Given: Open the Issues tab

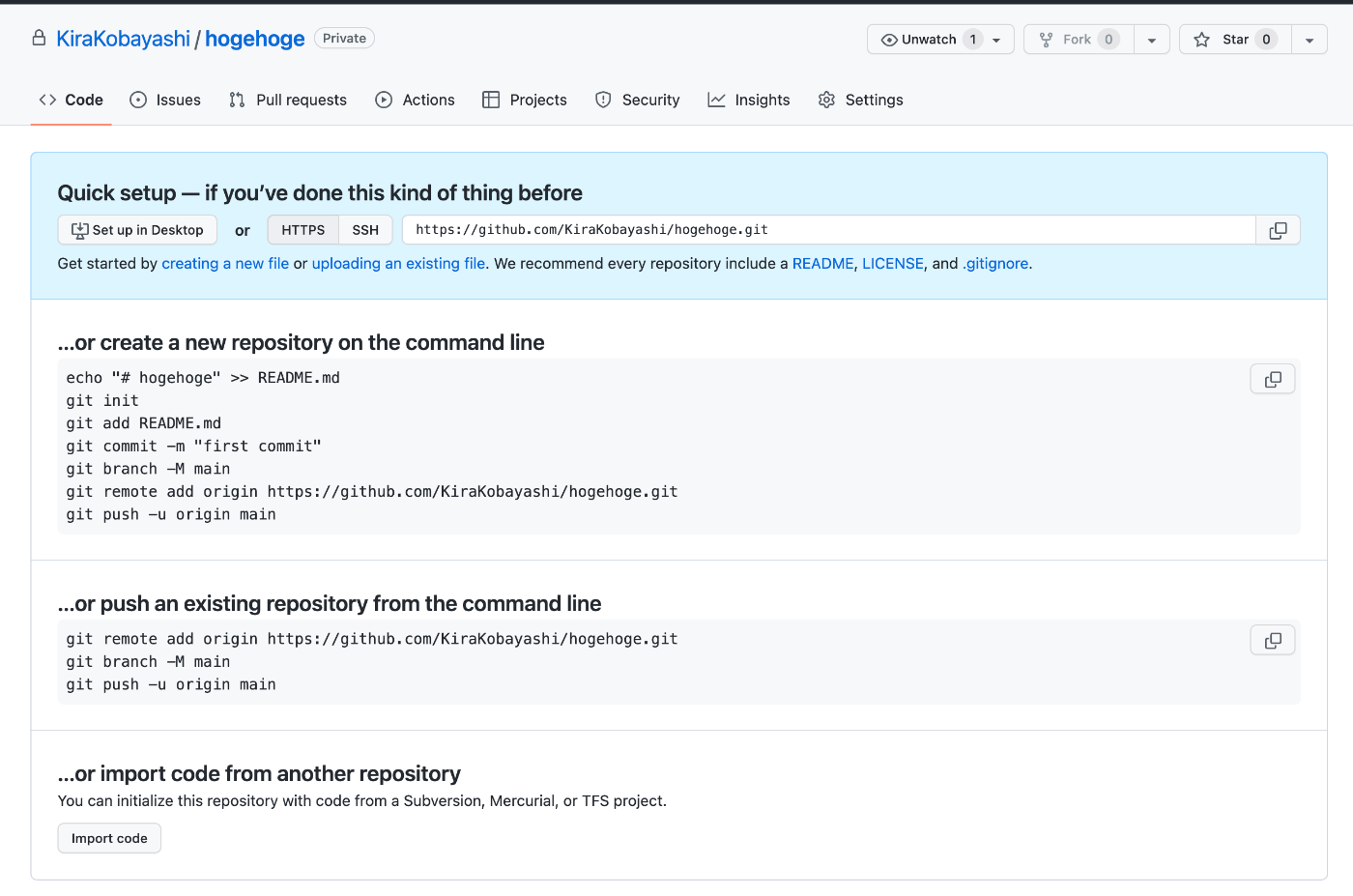Looking at the screenshot, I should [165, 100].
